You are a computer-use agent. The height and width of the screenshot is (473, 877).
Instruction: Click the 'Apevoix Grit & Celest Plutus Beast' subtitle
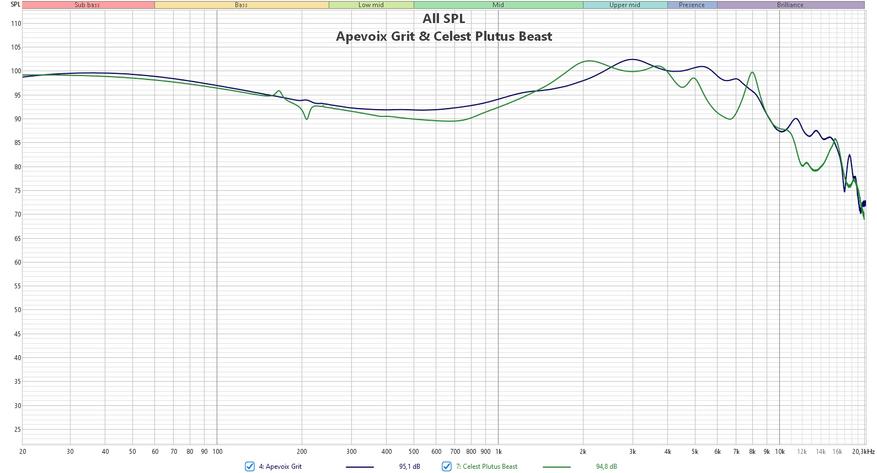pos(444,36)
